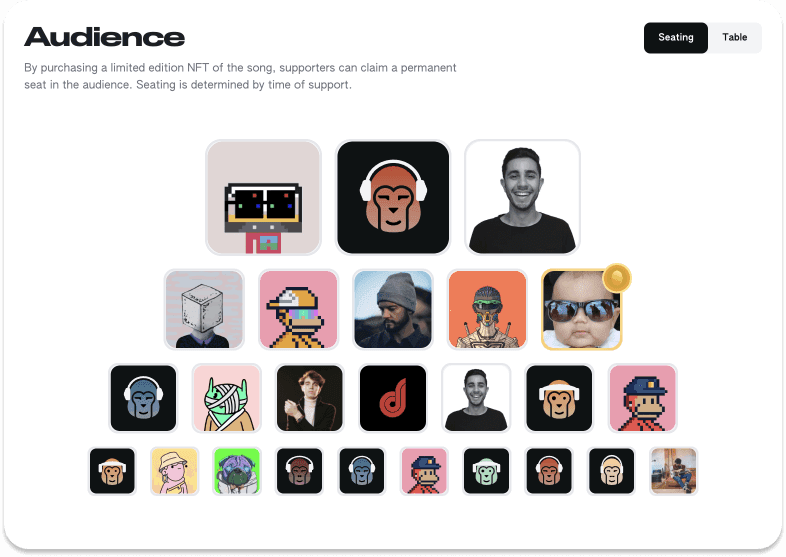Viewport: 786px width, 557px height.
Task: Click the mint green monkey headphones avatar
Action: [486, 471]
